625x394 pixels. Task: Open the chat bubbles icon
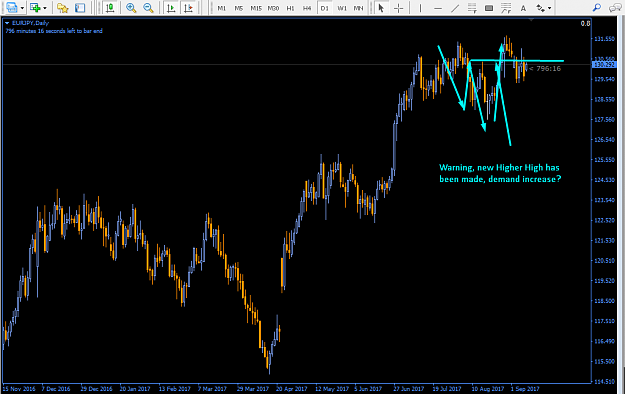615,8
